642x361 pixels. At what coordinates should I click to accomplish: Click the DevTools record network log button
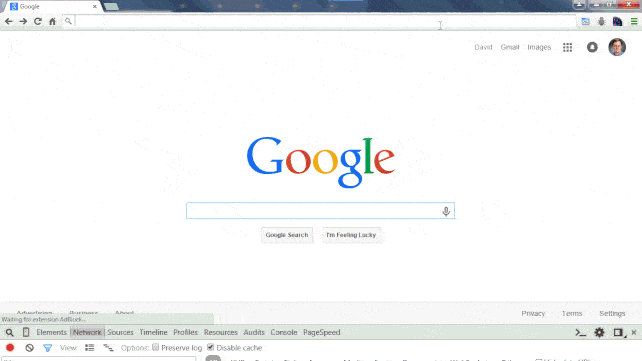[x=10, y=347]
